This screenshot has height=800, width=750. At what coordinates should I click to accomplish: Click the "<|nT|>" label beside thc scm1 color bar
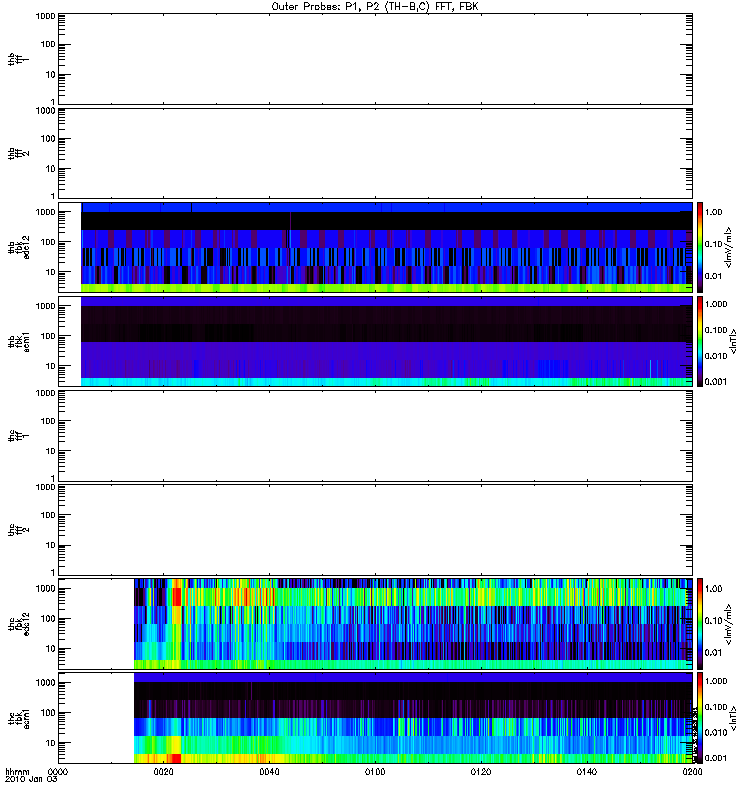pyautogui.click(x=734, y=718)
